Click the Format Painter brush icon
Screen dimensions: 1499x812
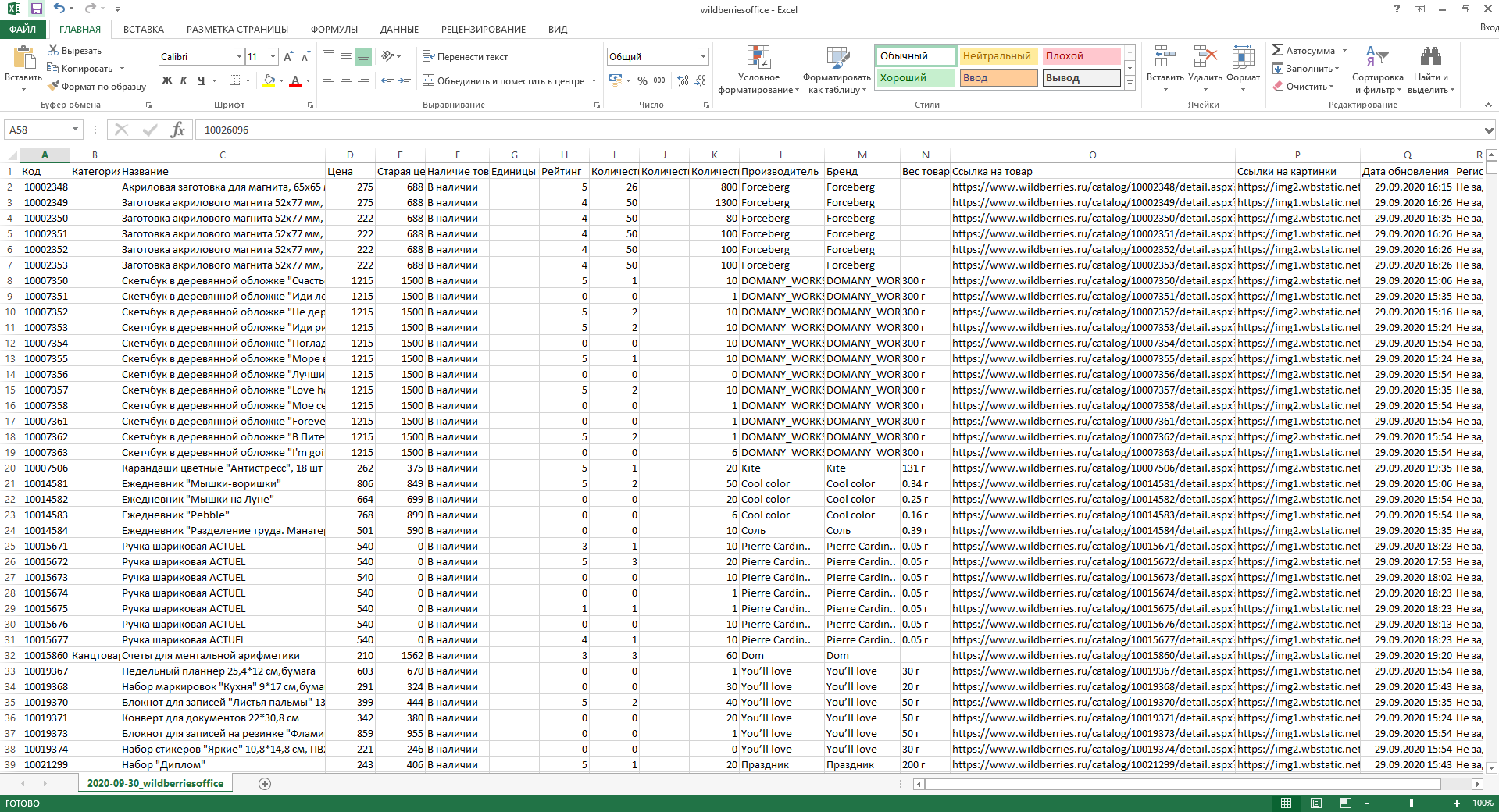54,87
